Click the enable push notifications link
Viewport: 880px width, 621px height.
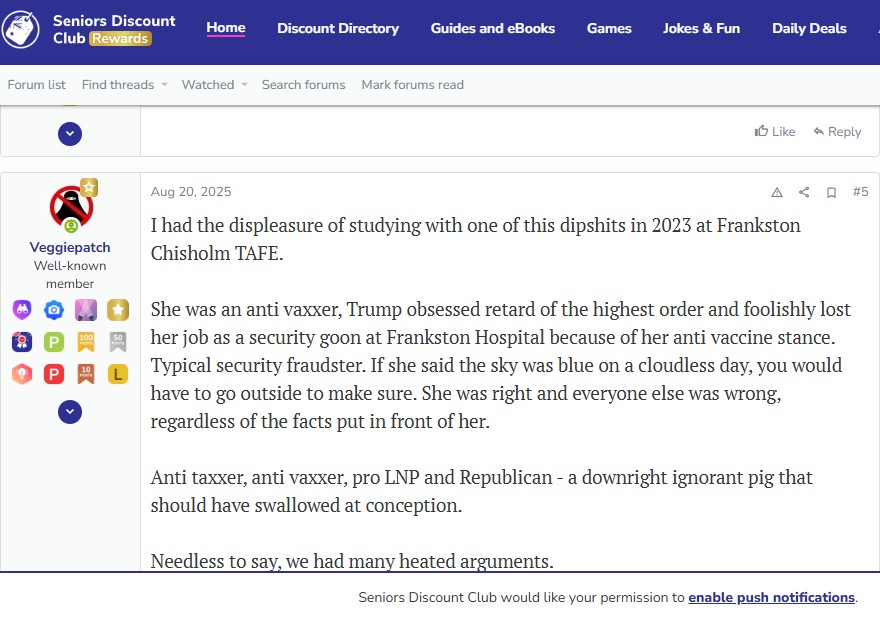(771, 597)
